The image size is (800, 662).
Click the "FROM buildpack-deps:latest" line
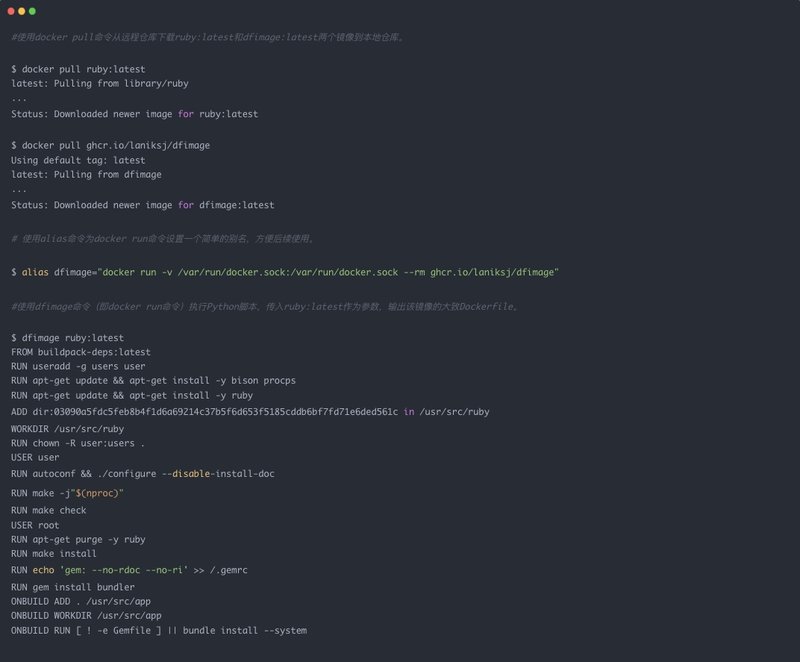pos(81,352)
